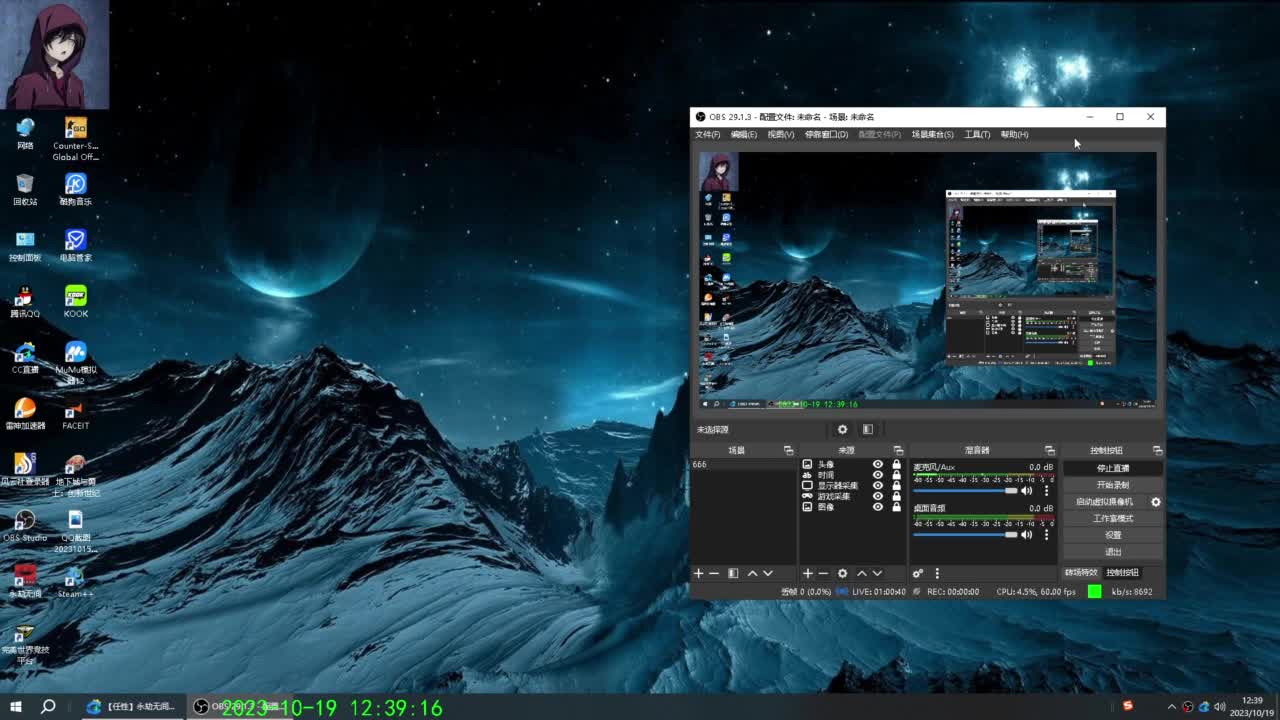Move source up in sources toolbar
This screenshot has height=720, width=1280.
pyautogui.click(x=861, y=573)
